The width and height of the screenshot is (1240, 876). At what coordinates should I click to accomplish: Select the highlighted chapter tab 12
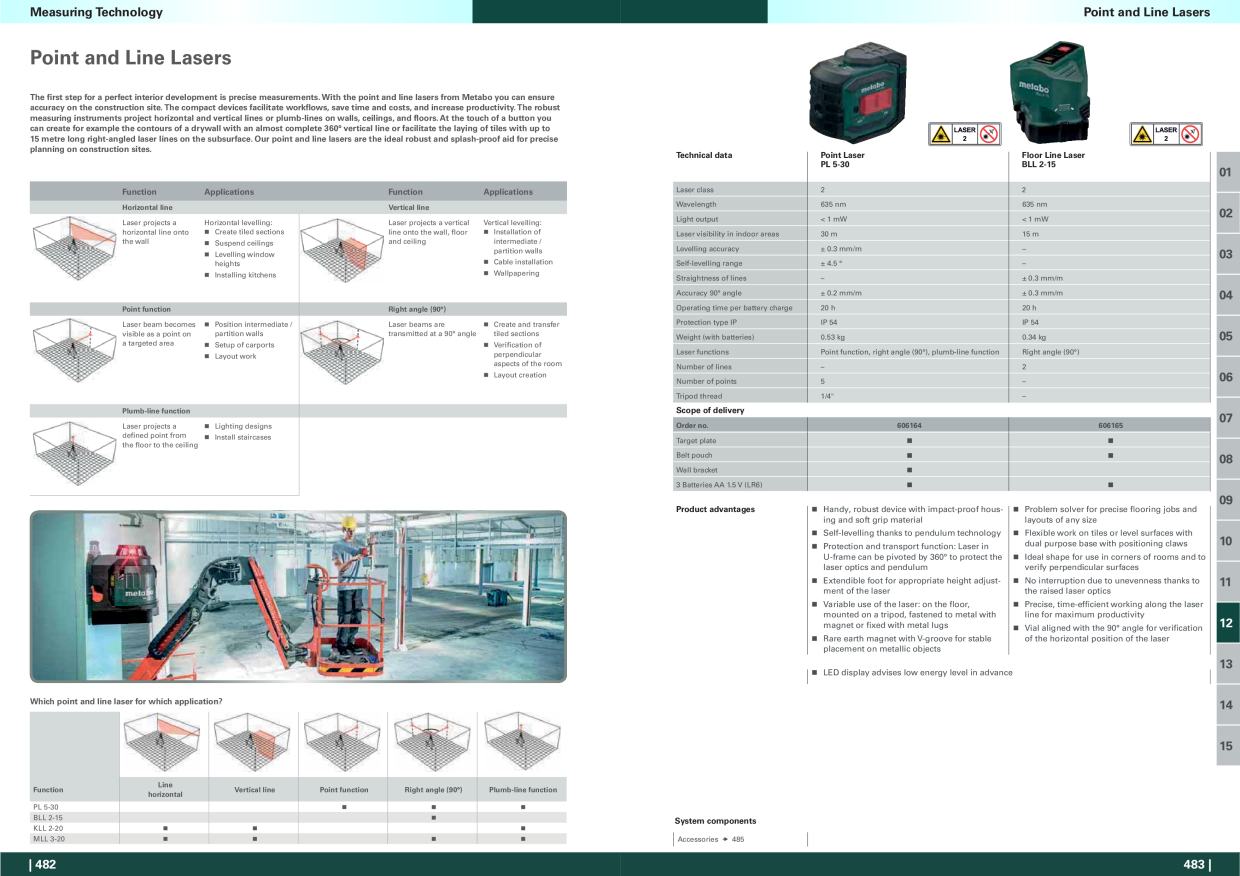point(1226,623)
